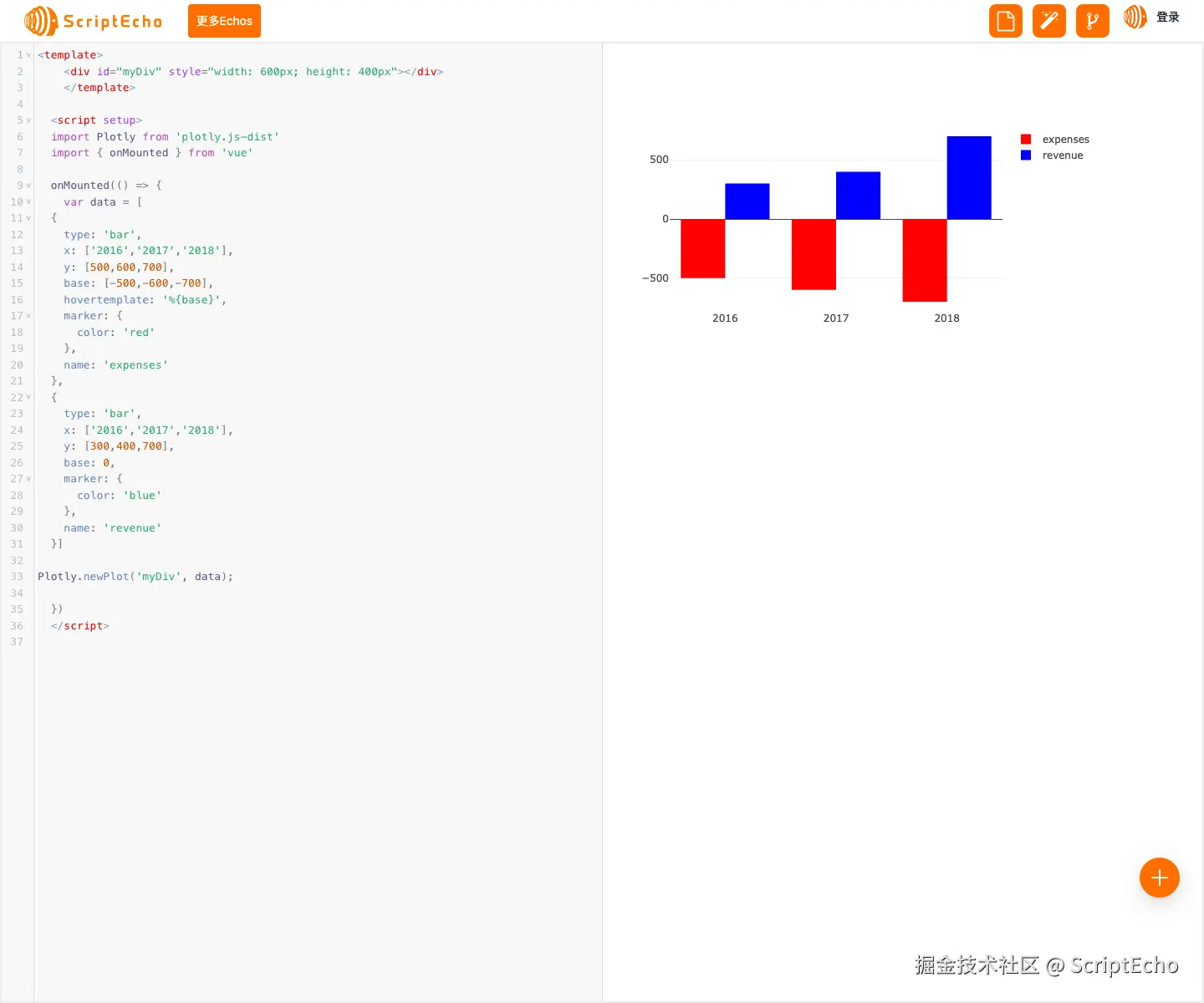Click the 500 y-axis tick label
The width and height of the screenshot is (1204, 1003).
point(659,160)
